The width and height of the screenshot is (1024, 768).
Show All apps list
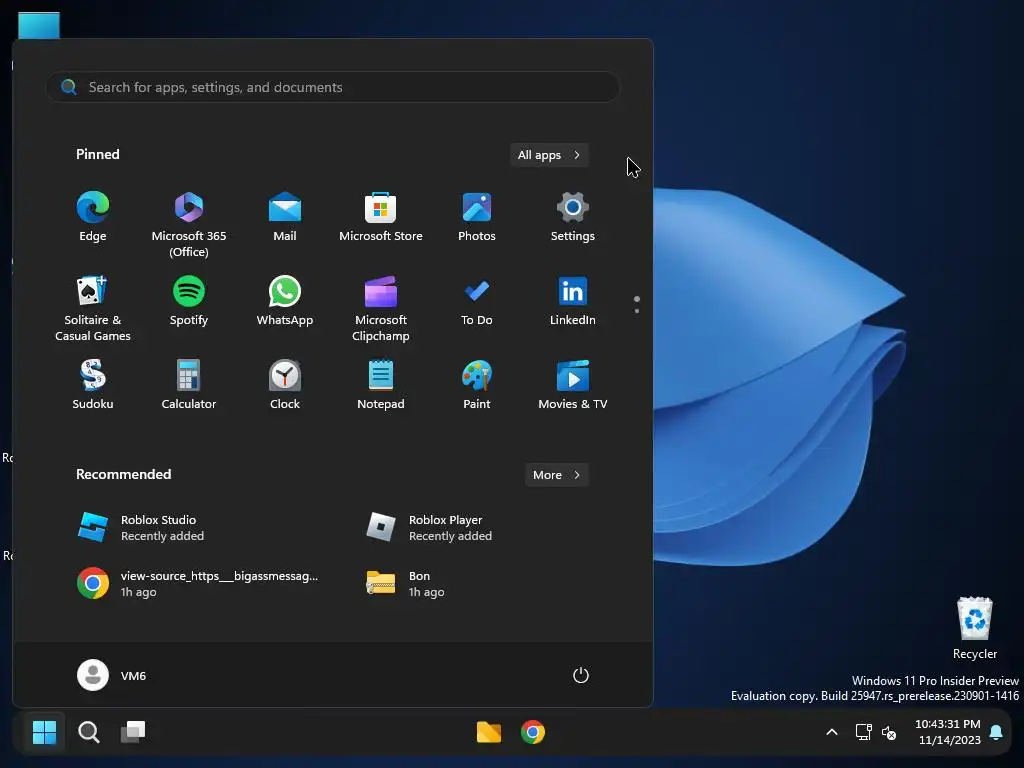pyautogui.click(x=549, y=155)
